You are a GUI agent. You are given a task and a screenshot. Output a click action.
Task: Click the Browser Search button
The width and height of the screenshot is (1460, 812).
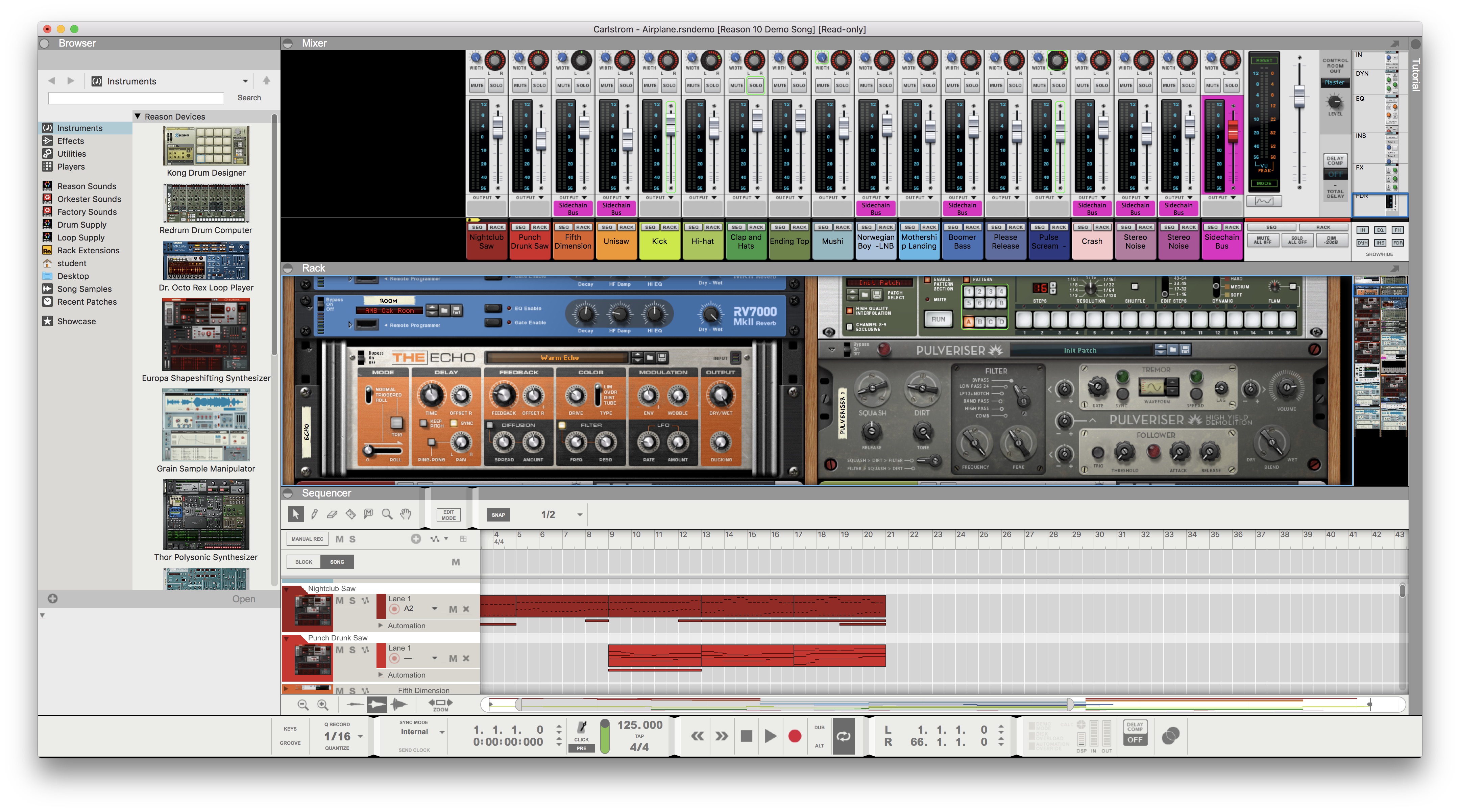click(x=249, y=98)
